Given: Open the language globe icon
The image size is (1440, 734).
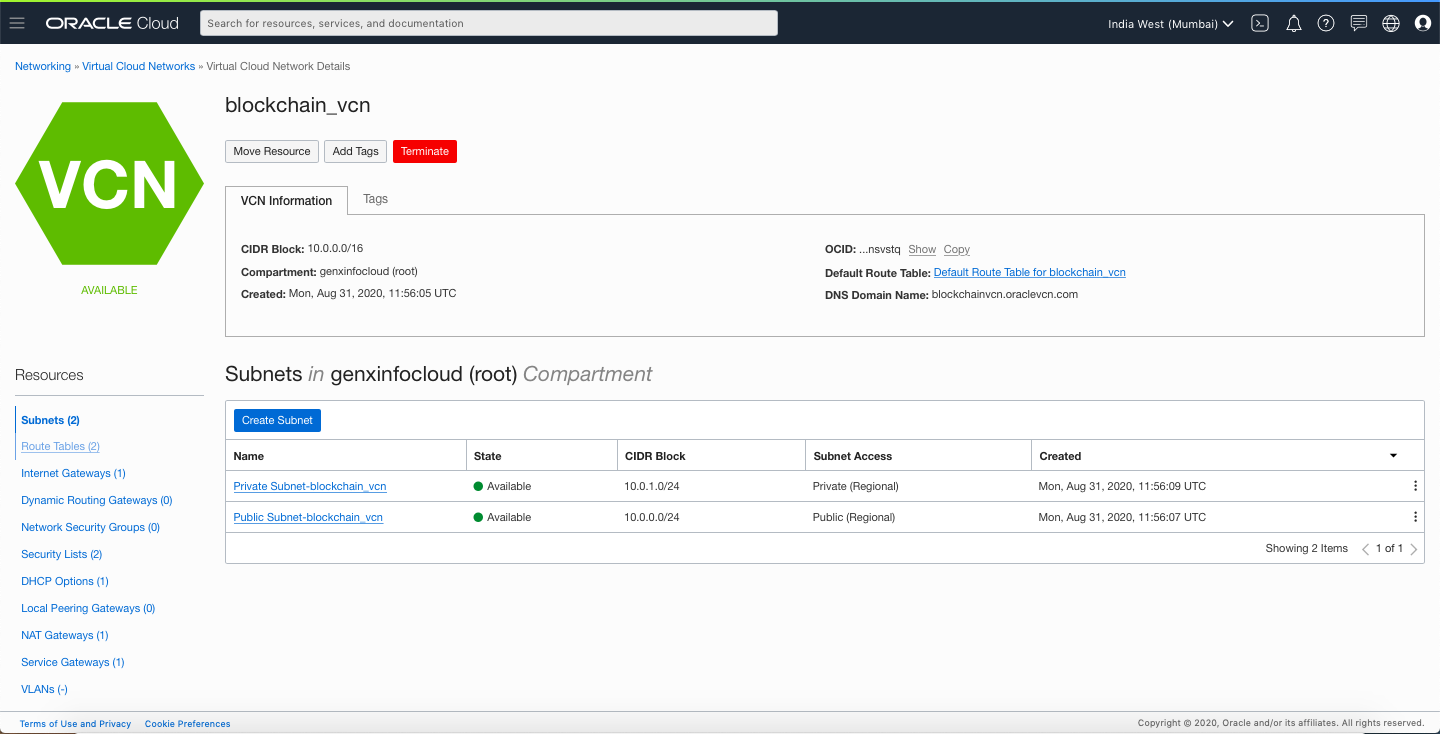Looking at the screenshot, I should 1390,22.
